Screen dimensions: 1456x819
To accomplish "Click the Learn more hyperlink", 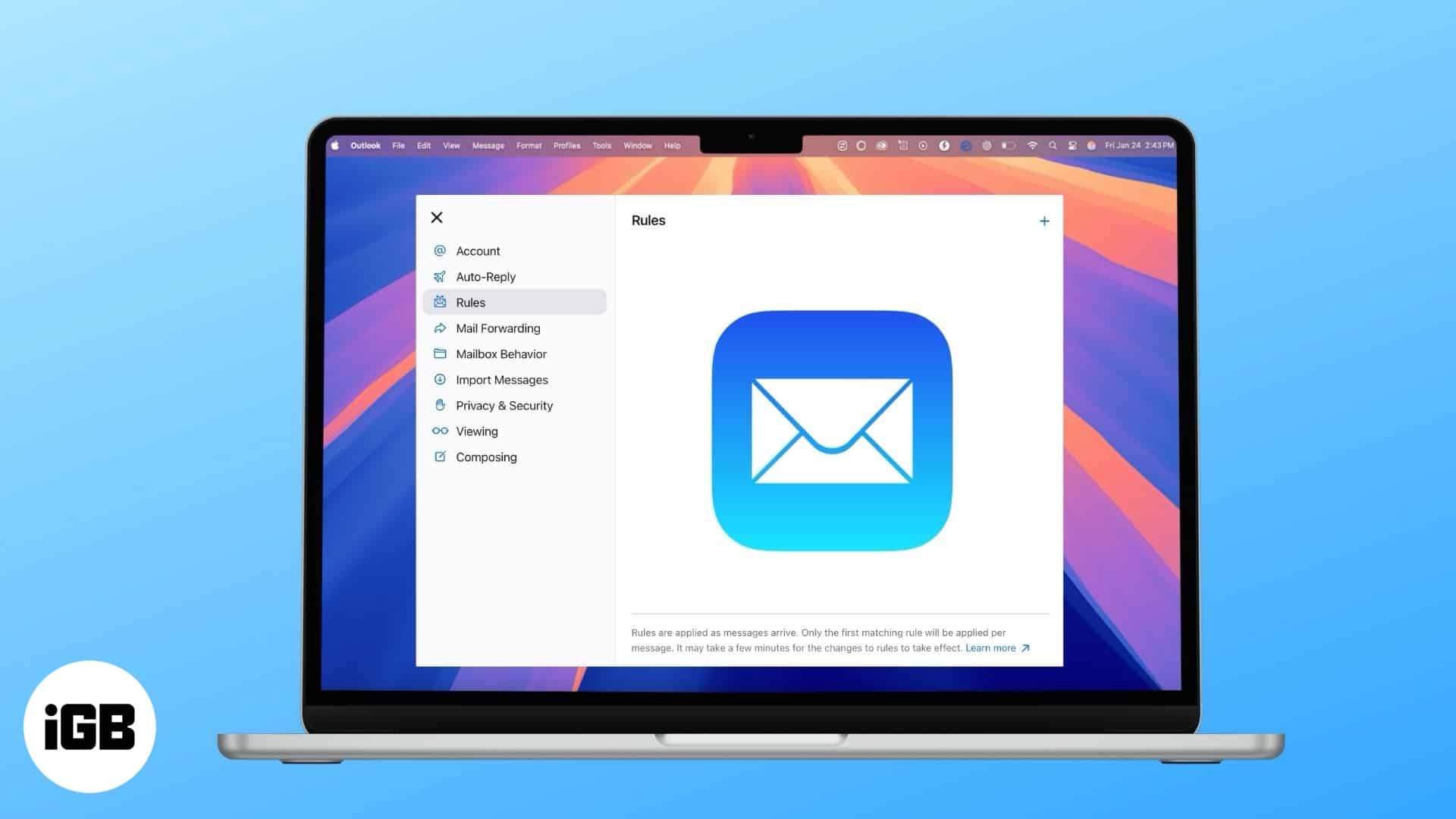I will pos(992,648).
